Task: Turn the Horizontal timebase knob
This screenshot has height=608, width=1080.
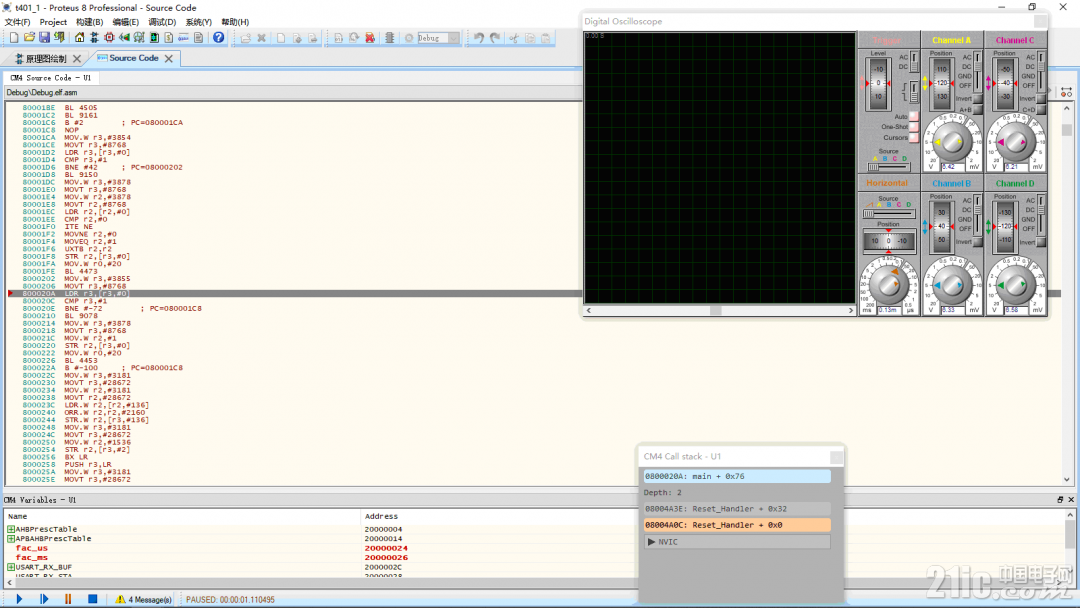Action: pos(889,284)
